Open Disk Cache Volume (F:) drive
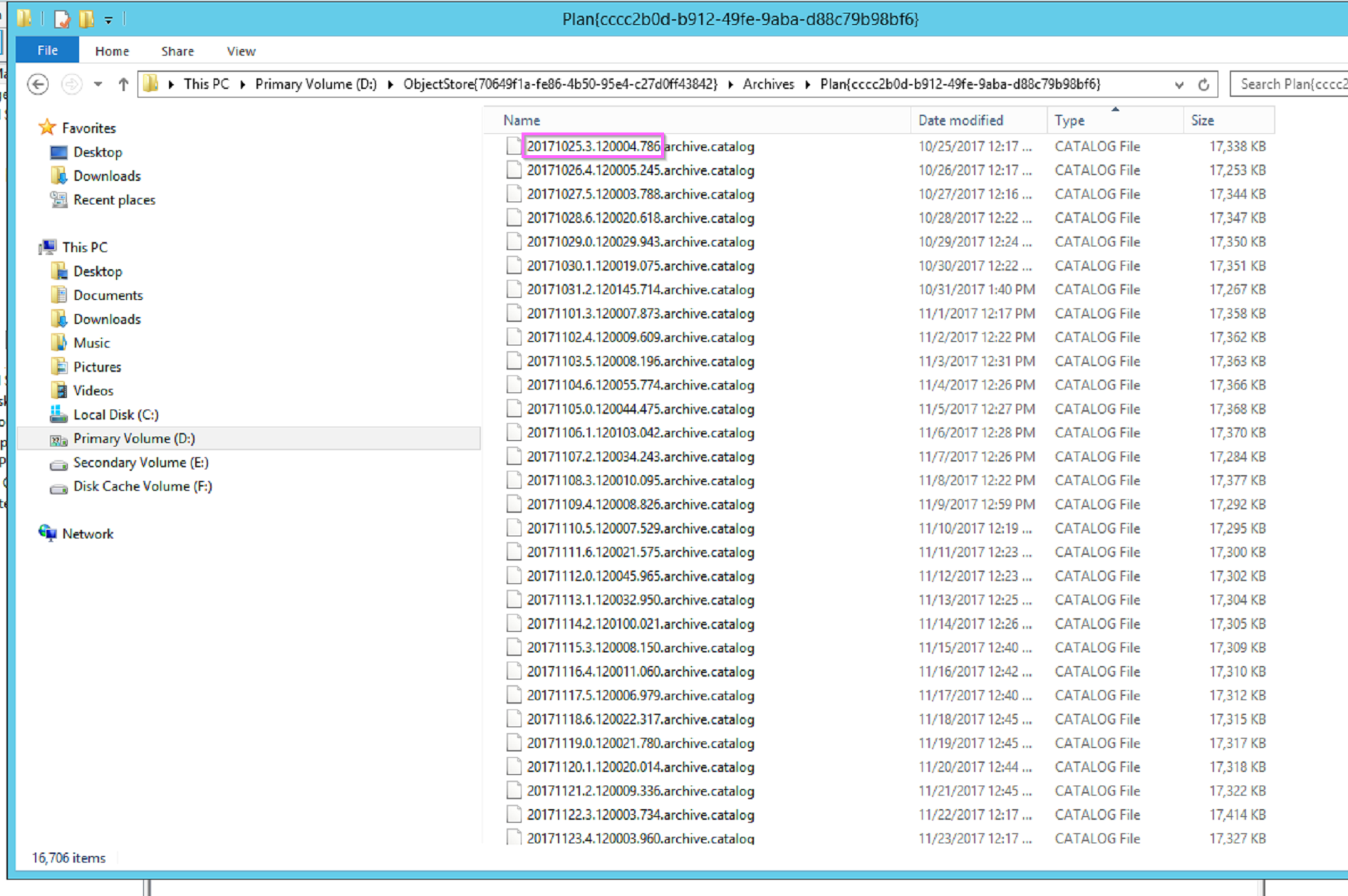 (x=142, y=486)
